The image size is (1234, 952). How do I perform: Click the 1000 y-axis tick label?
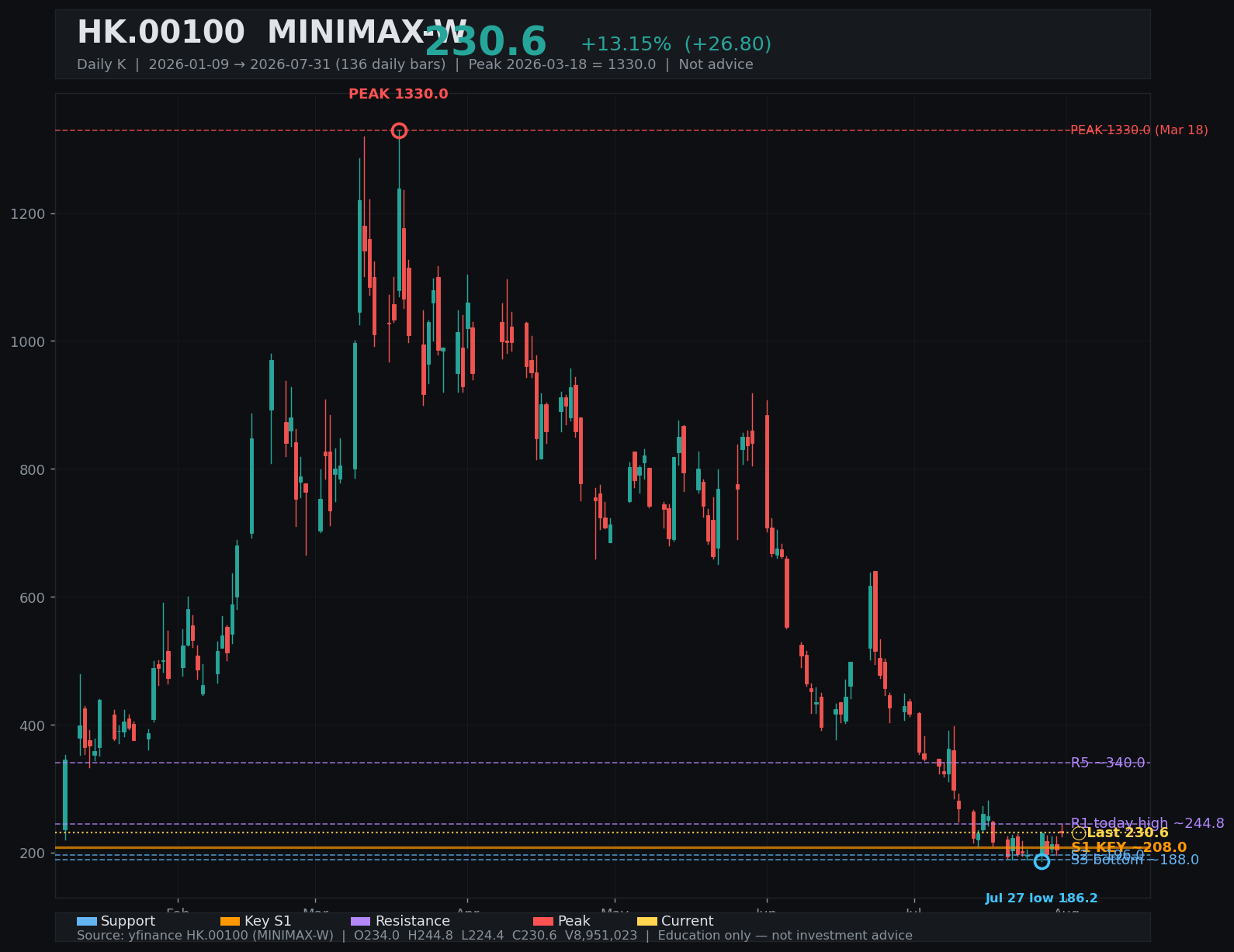[x=28, y=342]
